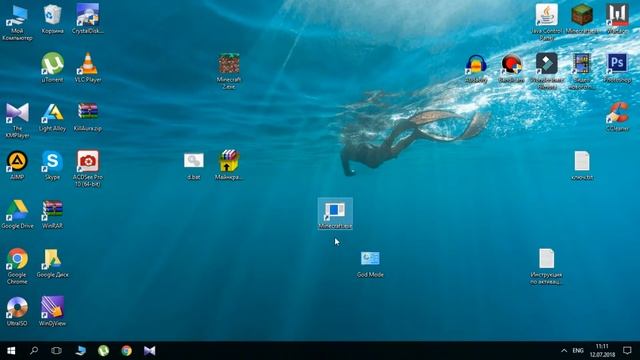The width and height of the screenshot is (640, 360).
Task: Select the Java Control Panel shortcut
Action: (547, 22)
